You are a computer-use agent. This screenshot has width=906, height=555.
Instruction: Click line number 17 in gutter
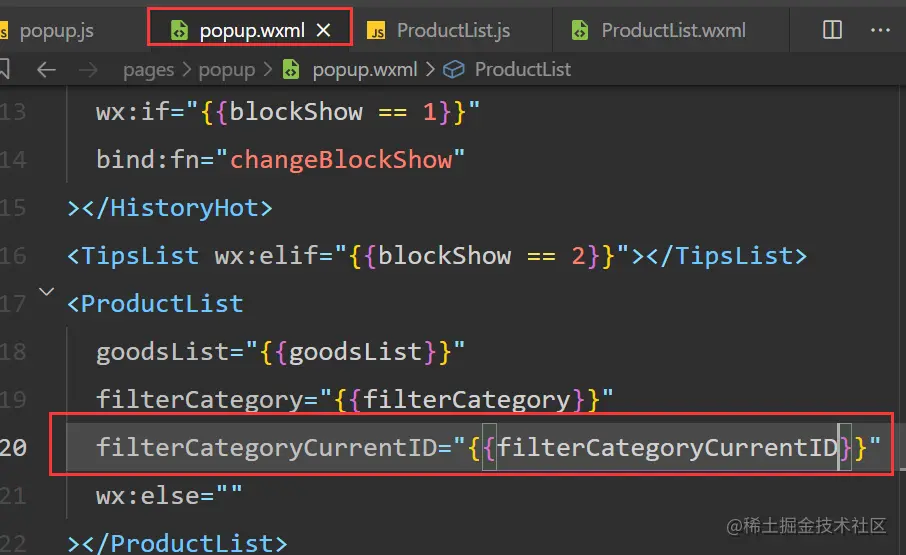pos(13,304)
